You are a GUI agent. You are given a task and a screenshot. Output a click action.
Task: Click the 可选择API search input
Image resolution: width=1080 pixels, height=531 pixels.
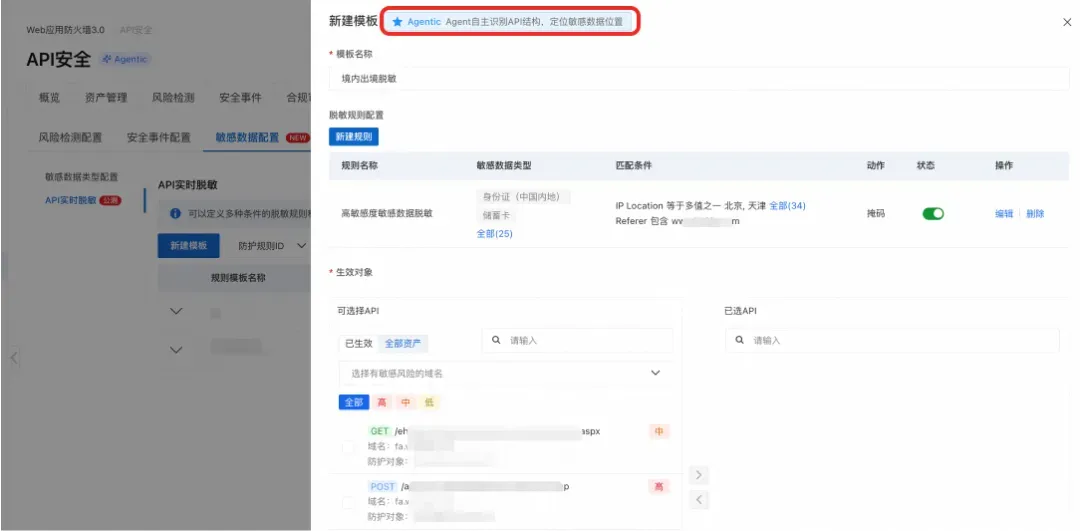(577, 340)
